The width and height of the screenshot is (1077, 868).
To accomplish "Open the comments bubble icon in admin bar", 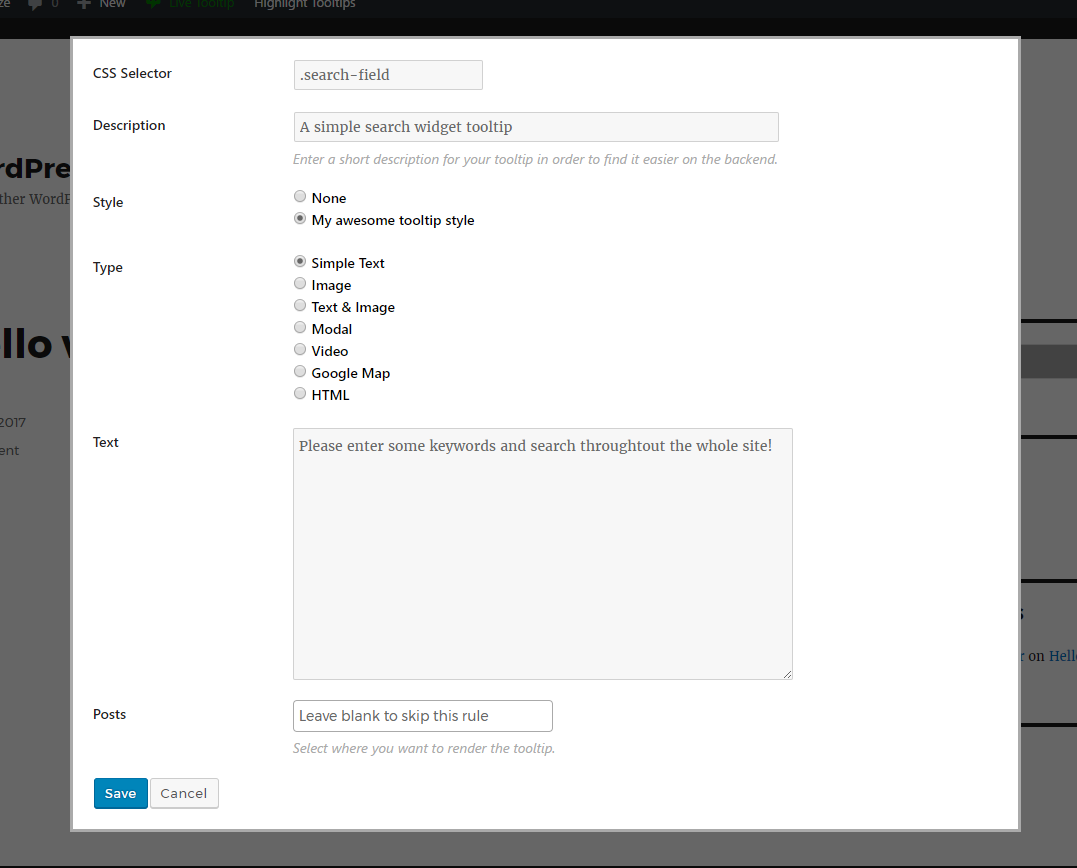I will tap(35, 4).
